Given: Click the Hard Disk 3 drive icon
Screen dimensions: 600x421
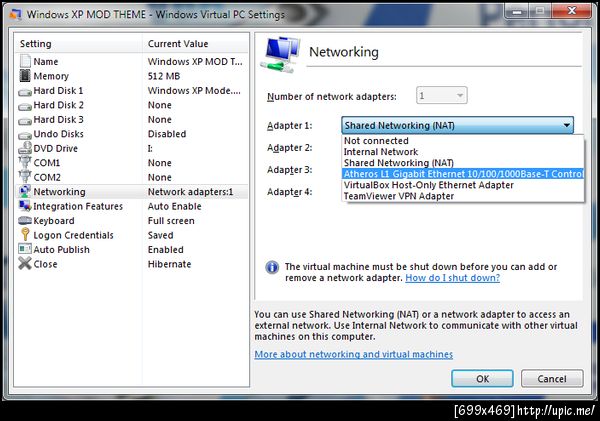Looking at the screenshot, I should pyautogui.click(x=25, y=121).
